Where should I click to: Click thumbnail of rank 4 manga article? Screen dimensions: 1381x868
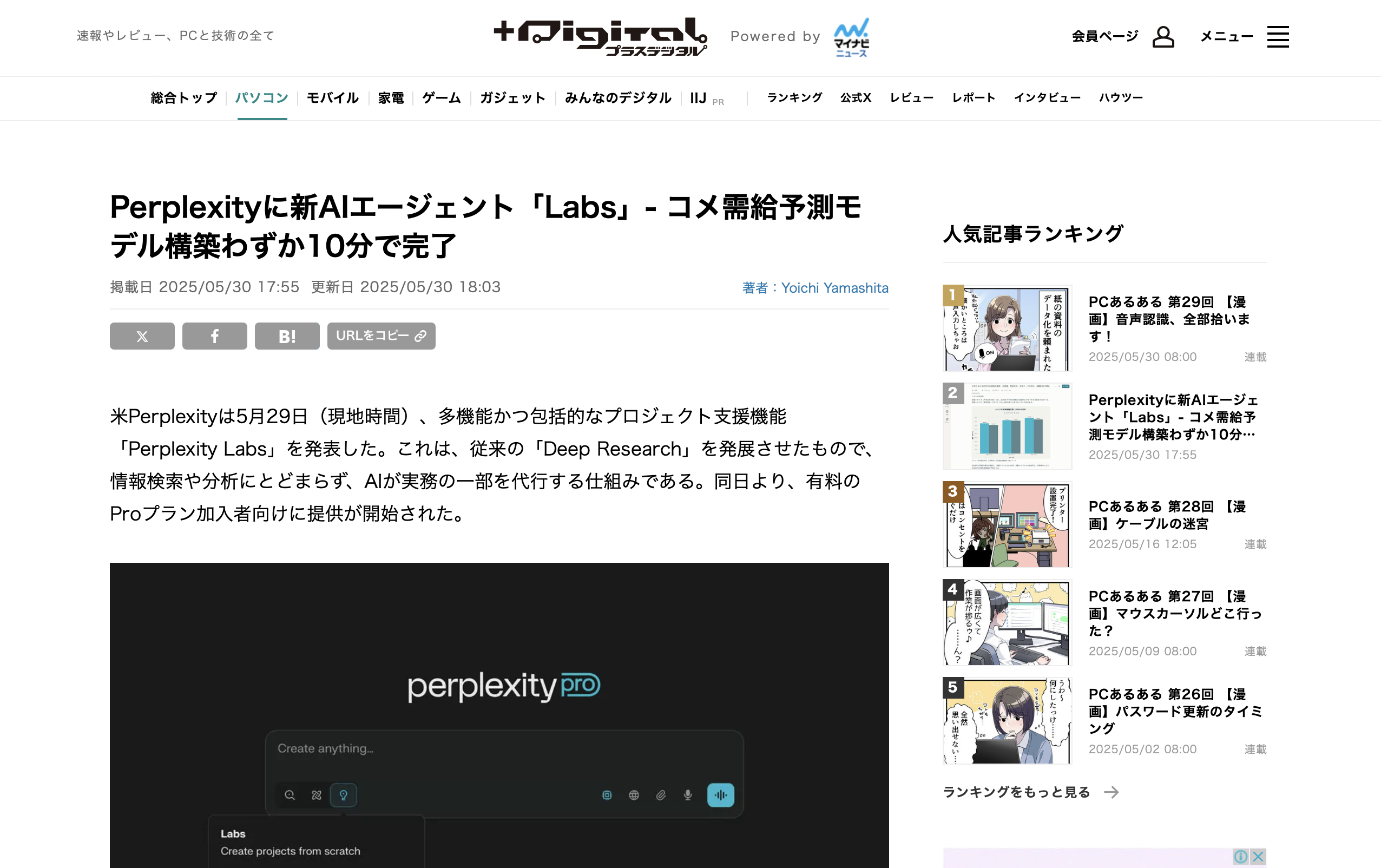(1007, 622)
